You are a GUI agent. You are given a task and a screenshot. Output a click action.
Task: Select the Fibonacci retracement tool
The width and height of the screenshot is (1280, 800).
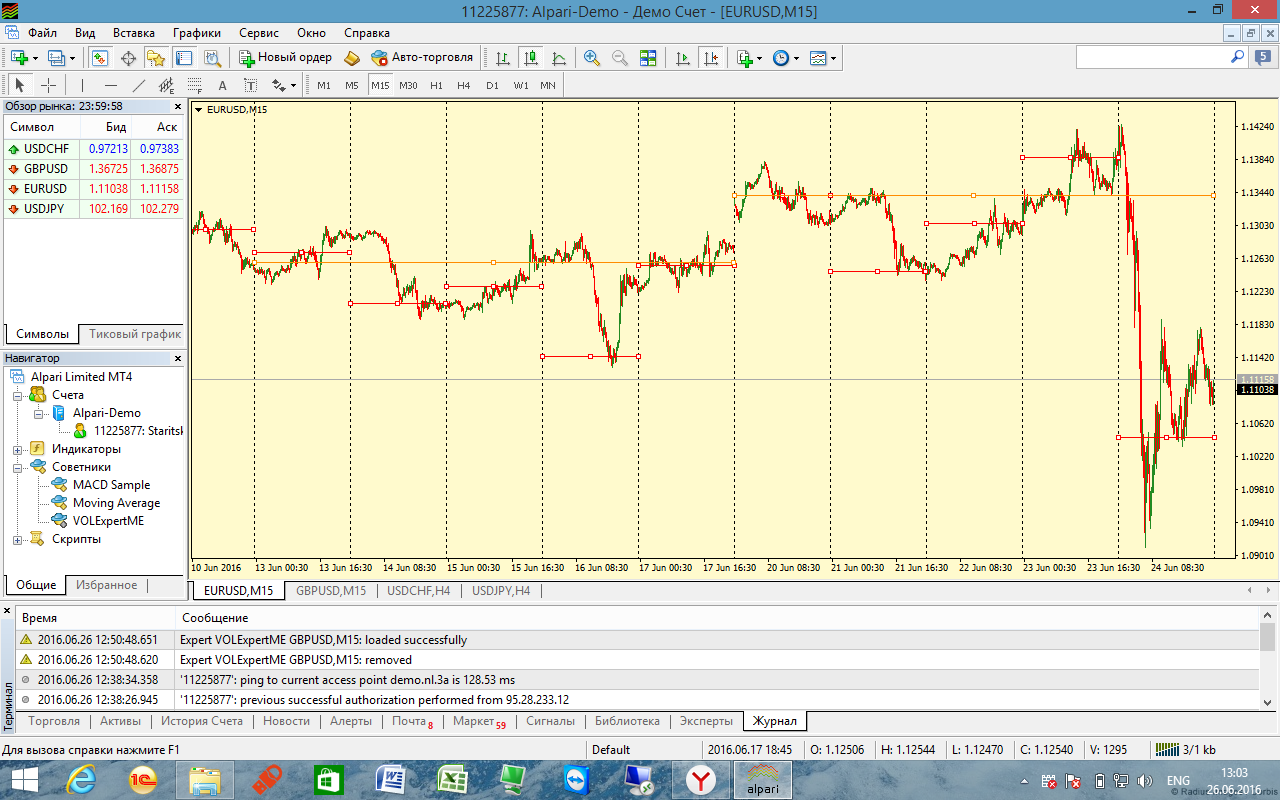[x=194, y=85]
